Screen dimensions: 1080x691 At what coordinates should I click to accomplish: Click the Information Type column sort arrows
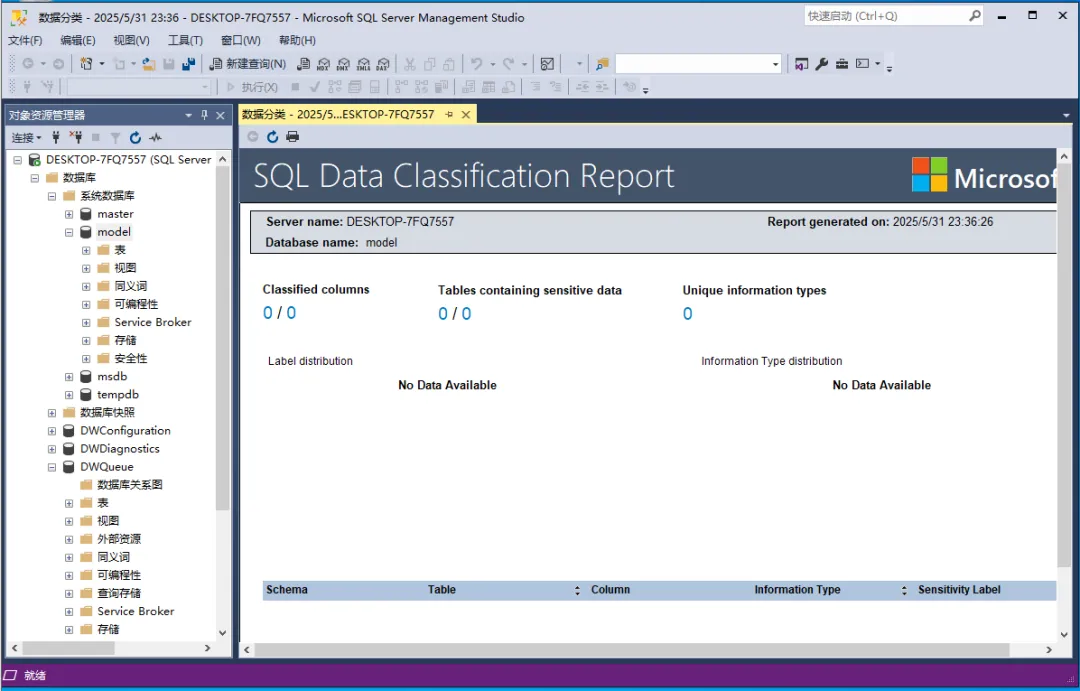tap(904, 590)
